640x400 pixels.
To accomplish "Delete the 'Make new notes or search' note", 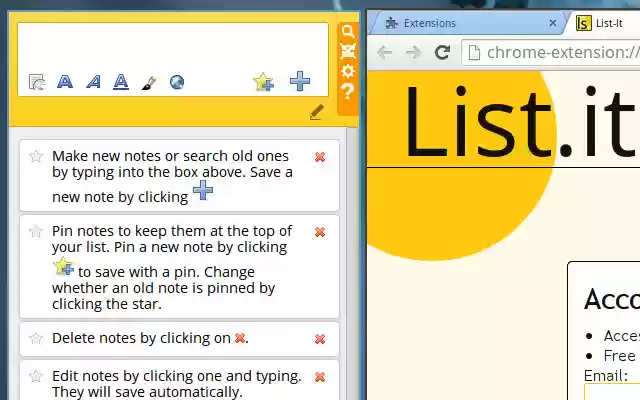I will pyautogui.click(x=320, y=157).
